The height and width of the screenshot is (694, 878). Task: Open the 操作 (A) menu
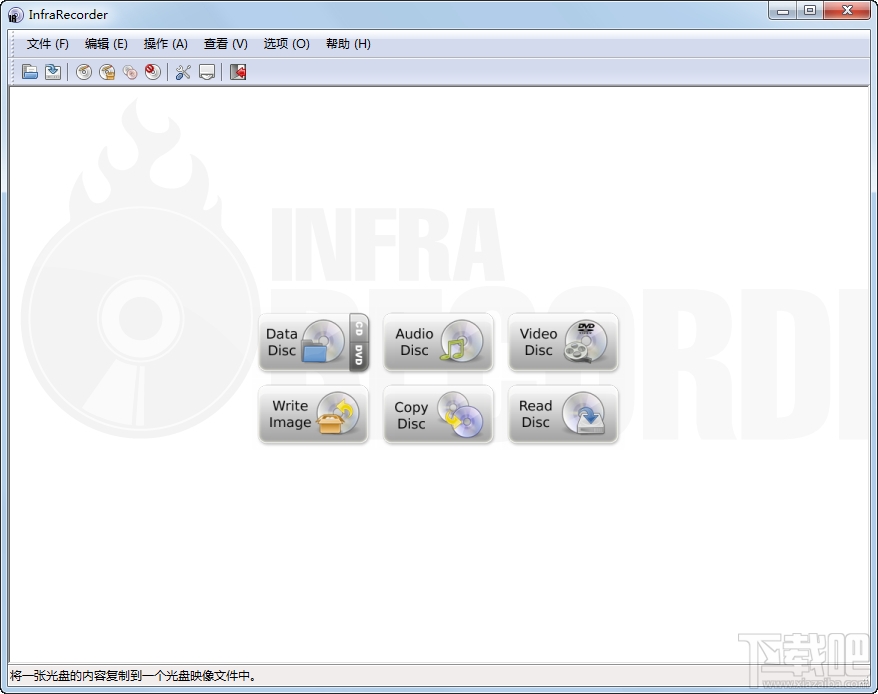coord(165,44)
